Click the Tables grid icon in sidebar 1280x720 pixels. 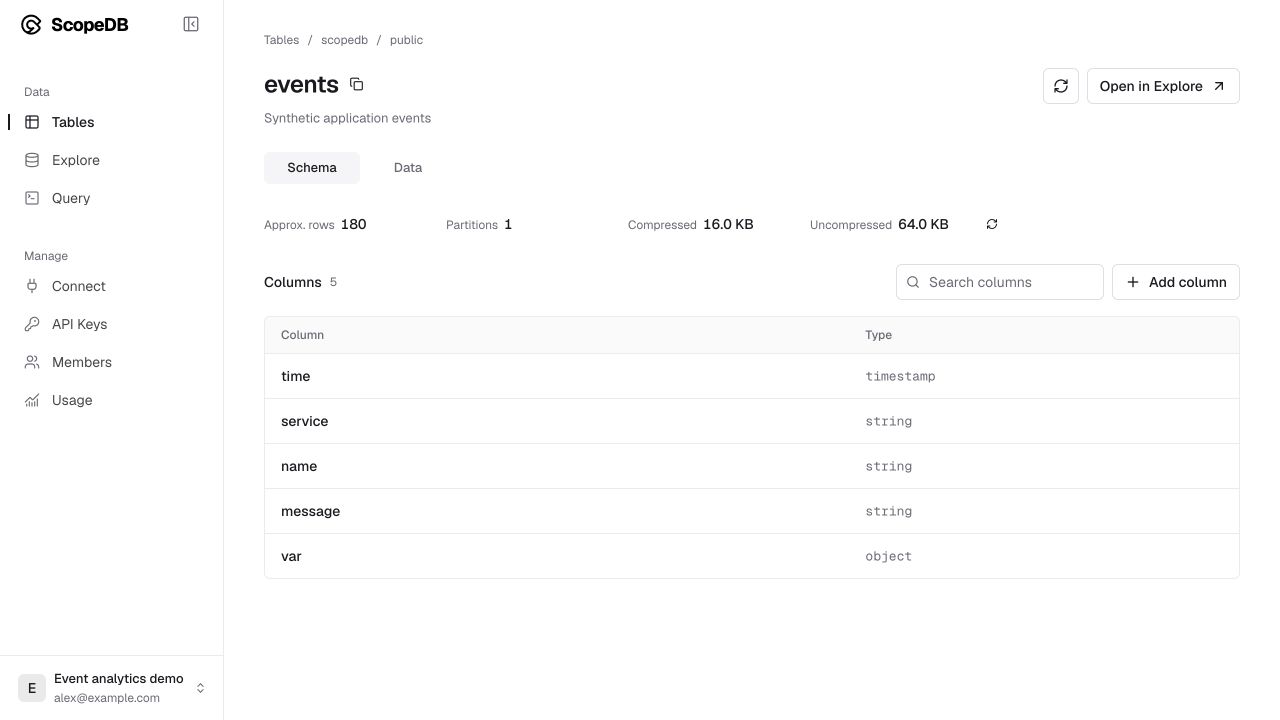coord(32,122)
